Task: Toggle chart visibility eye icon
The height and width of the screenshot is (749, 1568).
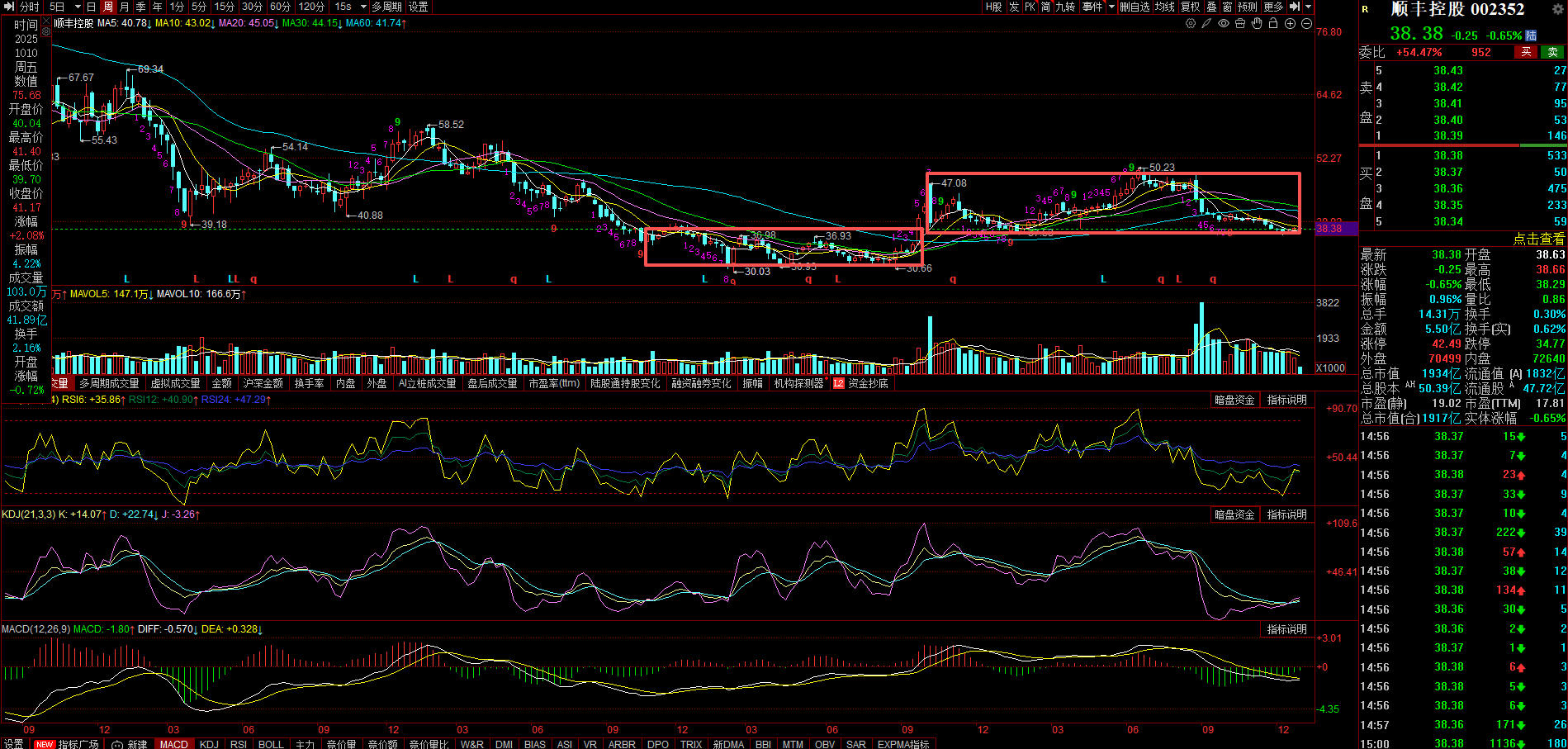Action: coord(1224,24)
